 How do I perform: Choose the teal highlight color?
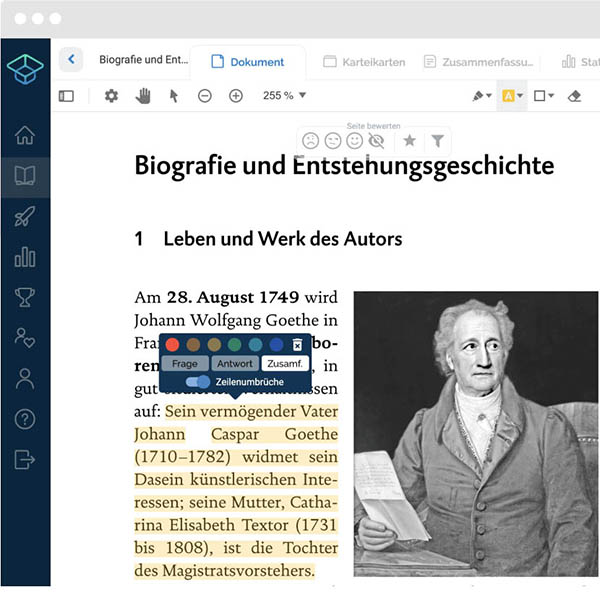pos(255,345)
